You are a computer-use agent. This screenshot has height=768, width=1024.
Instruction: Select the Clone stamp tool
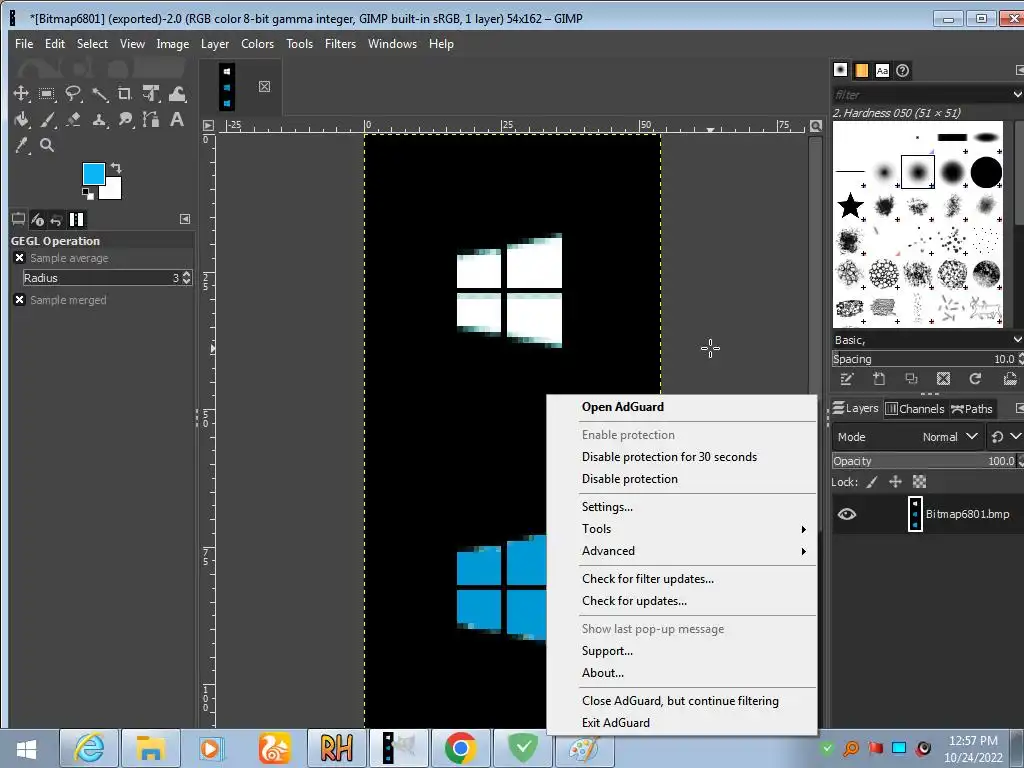click(x=99, y=120)
